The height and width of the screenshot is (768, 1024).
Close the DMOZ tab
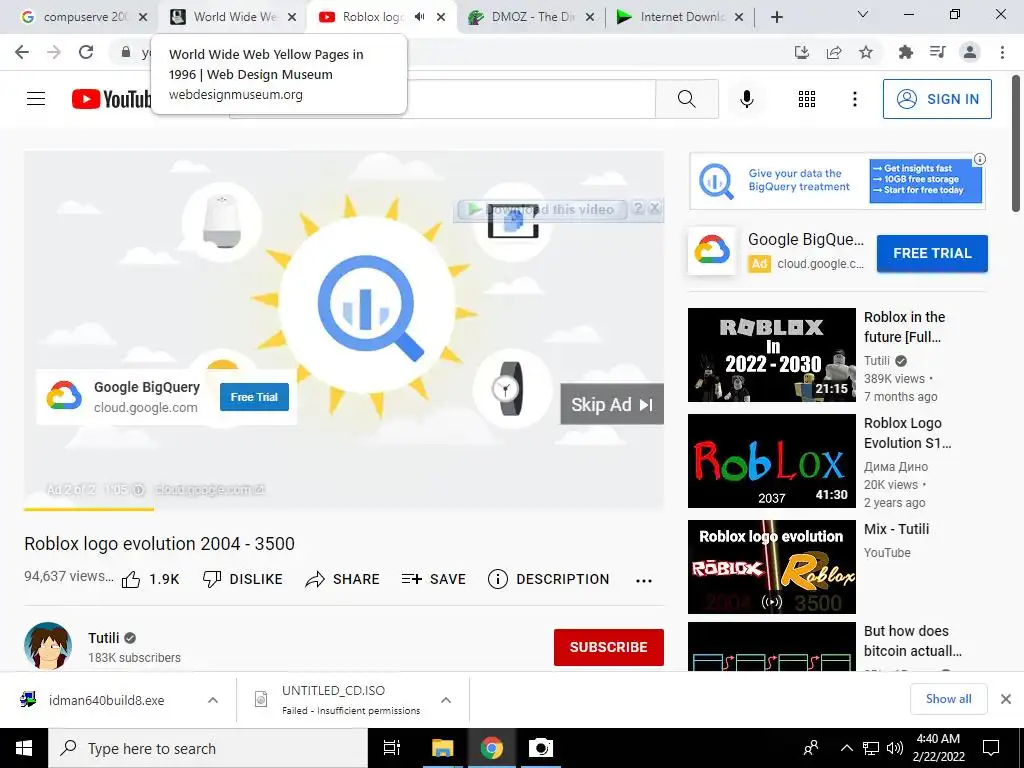click(590, 17)
